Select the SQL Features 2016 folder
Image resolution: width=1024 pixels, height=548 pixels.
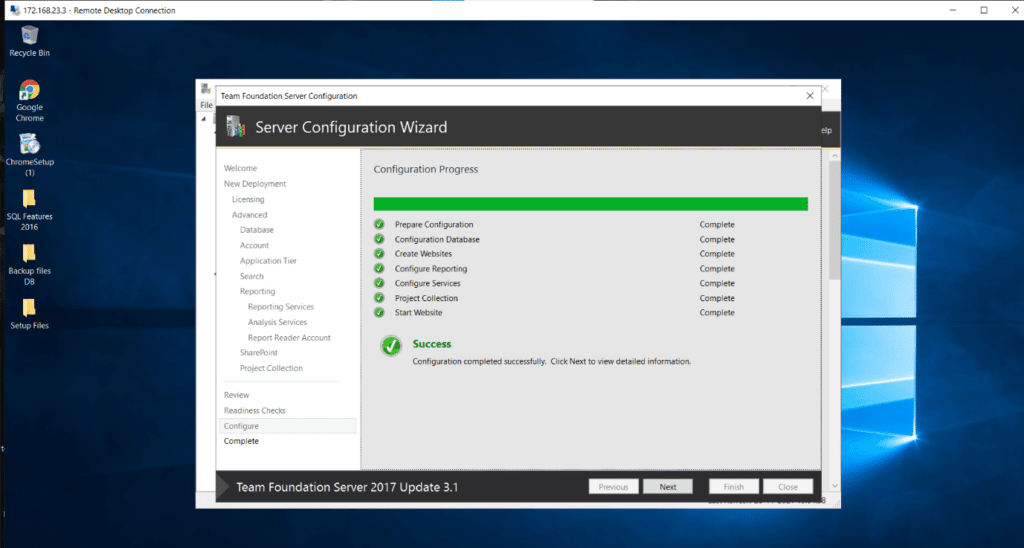(29, 209)
